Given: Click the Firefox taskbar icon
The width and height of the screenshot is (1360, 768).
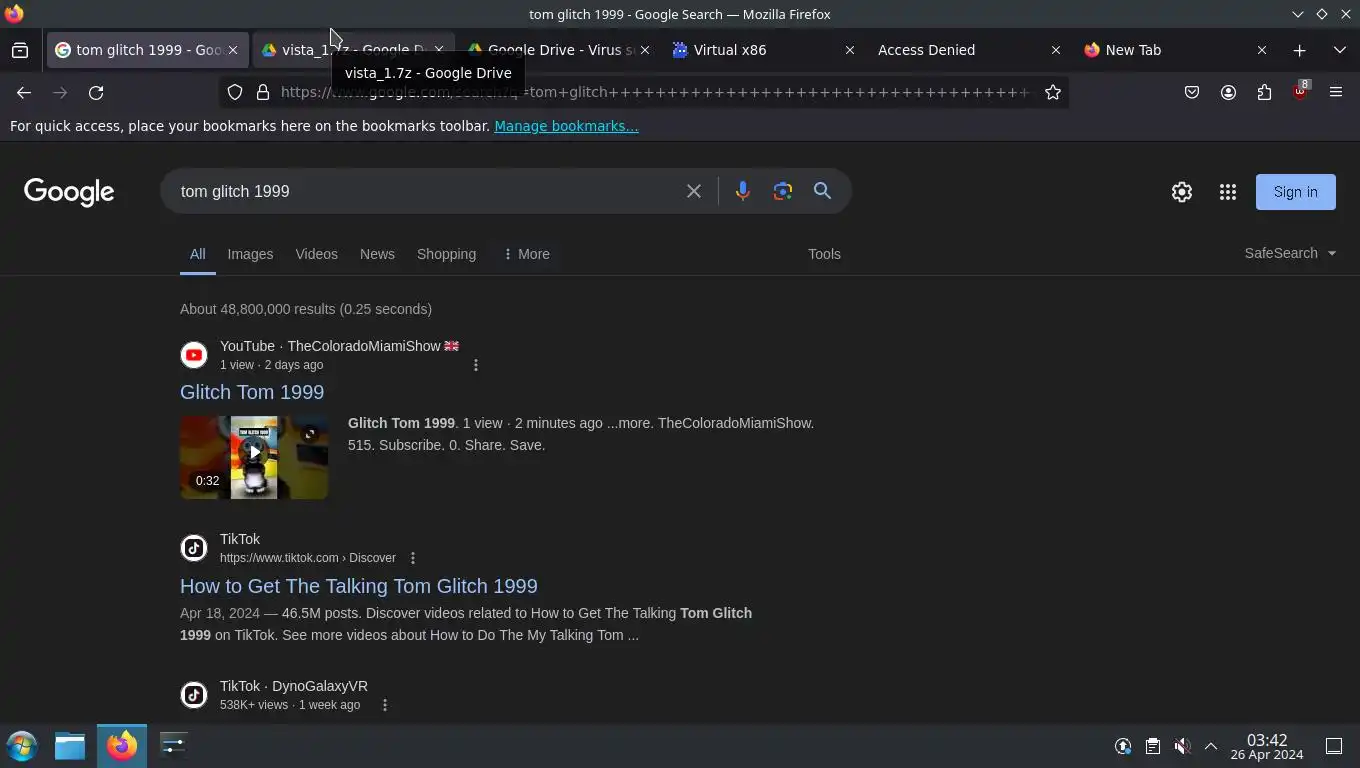Looking at the screenshot, I should coord(122,746).
